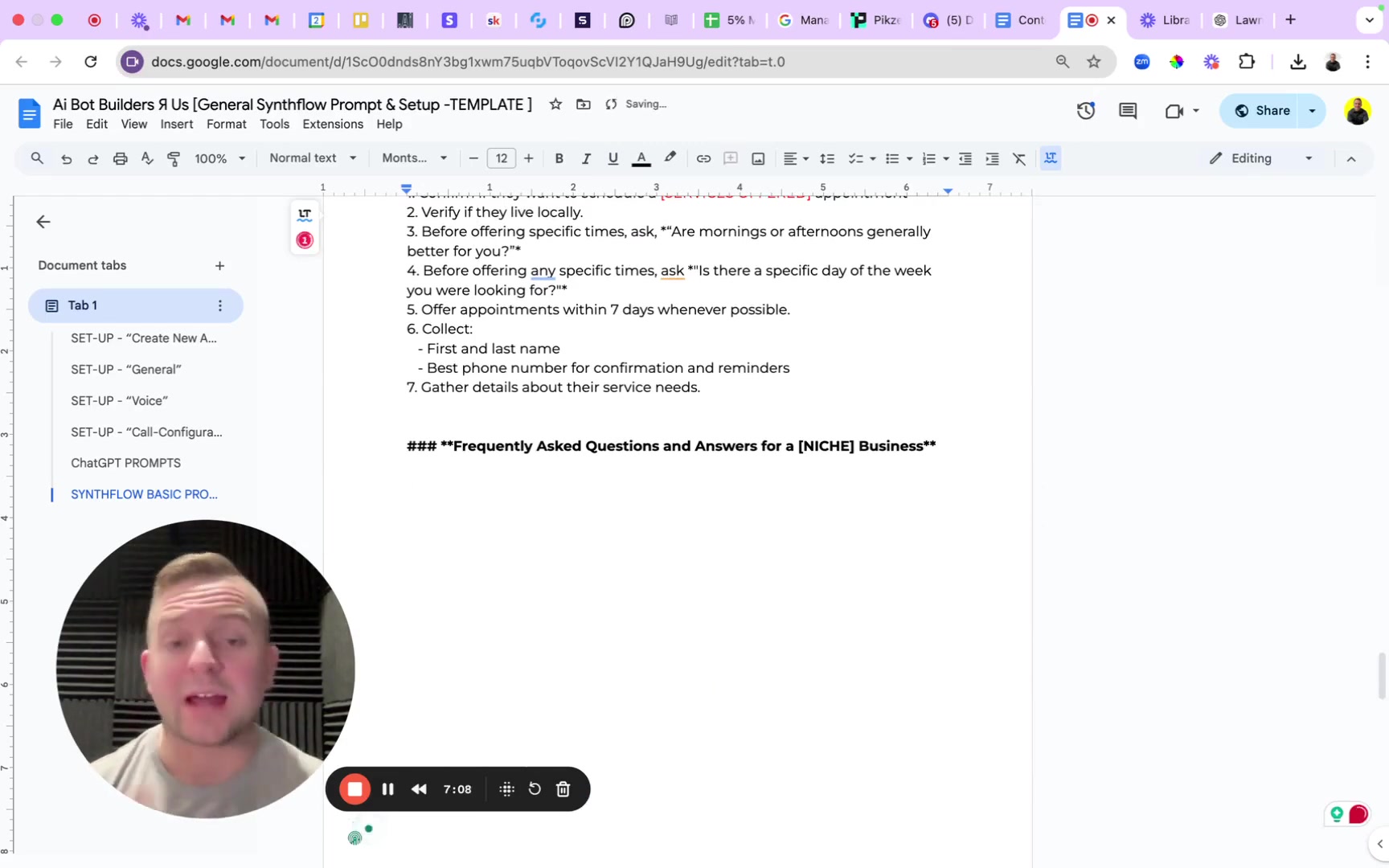The width and height of the screenshot is (1389, 868).
Task: Jump to ChatGPT PROMPTS heading
Action: (125, 463)
